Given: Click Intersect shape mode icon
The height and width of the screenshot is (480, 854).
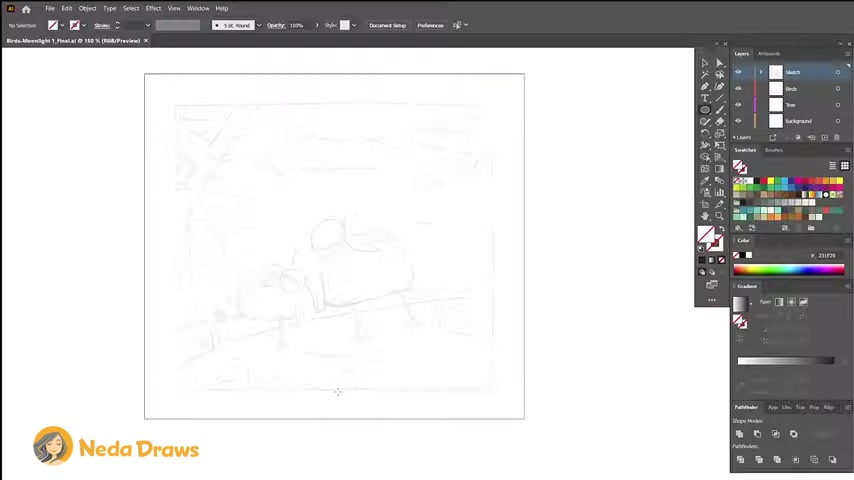Looking at the screenshot, I should [776, 434].
